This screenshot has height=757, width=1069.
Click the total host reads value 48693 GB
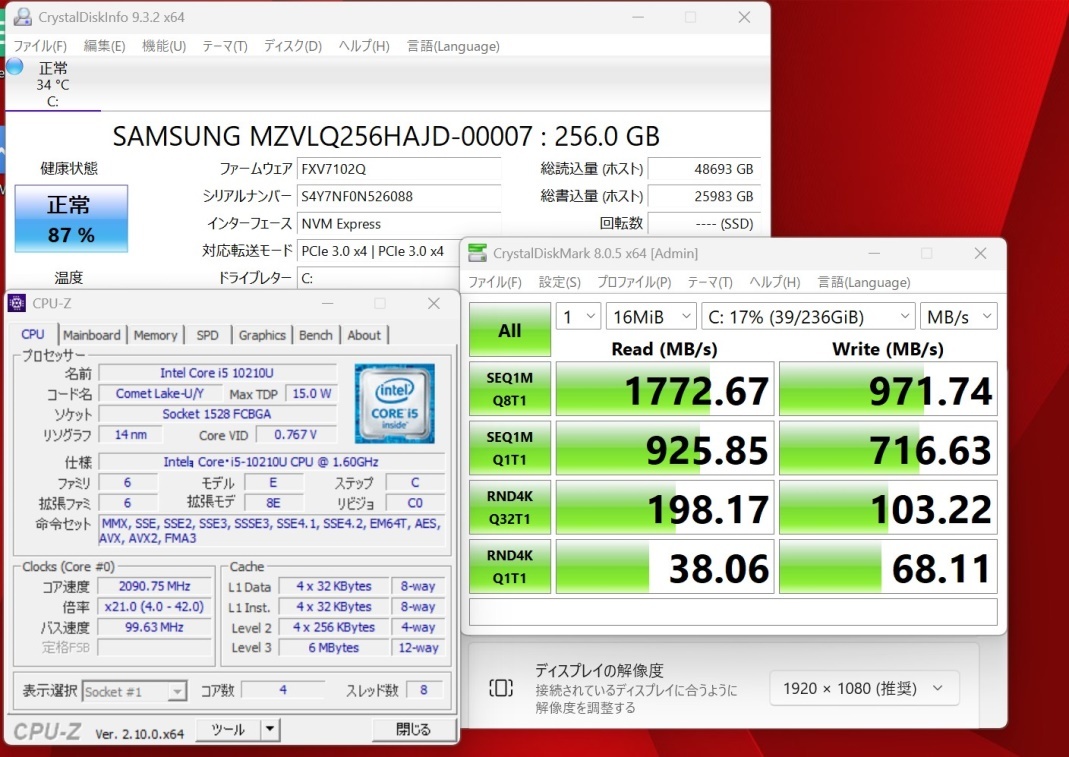(704, 168)
